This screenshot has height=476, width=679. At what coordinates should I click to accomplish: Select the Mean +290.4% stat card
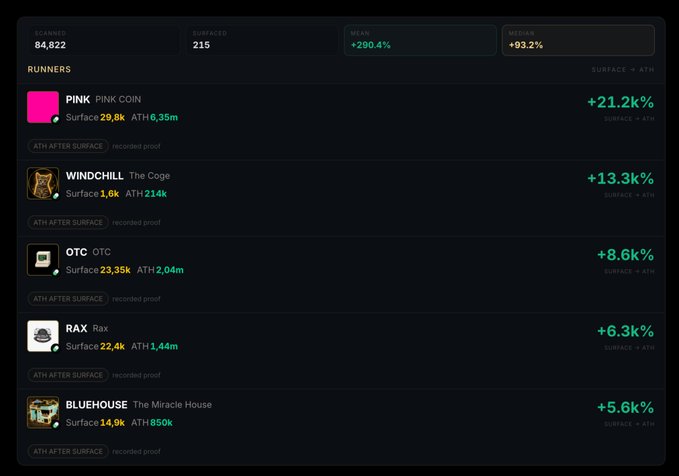click(420, 40)
